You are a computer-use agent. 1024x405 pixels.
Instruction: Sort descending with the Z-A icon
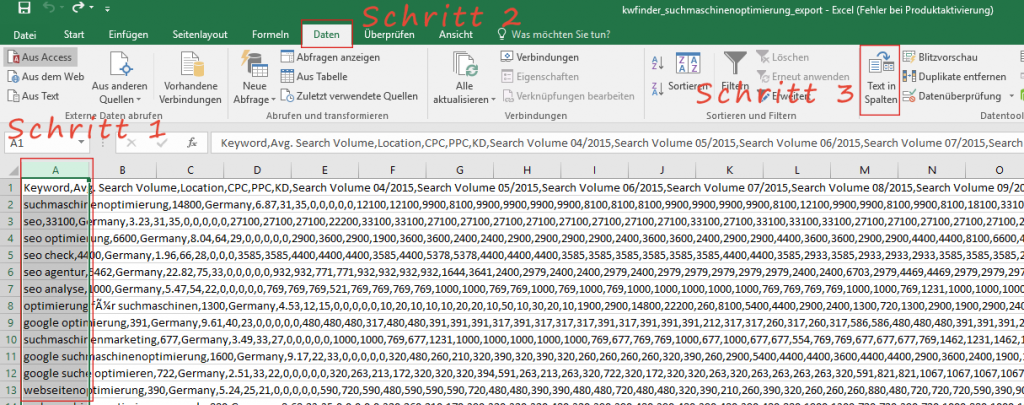coord(658,88)
